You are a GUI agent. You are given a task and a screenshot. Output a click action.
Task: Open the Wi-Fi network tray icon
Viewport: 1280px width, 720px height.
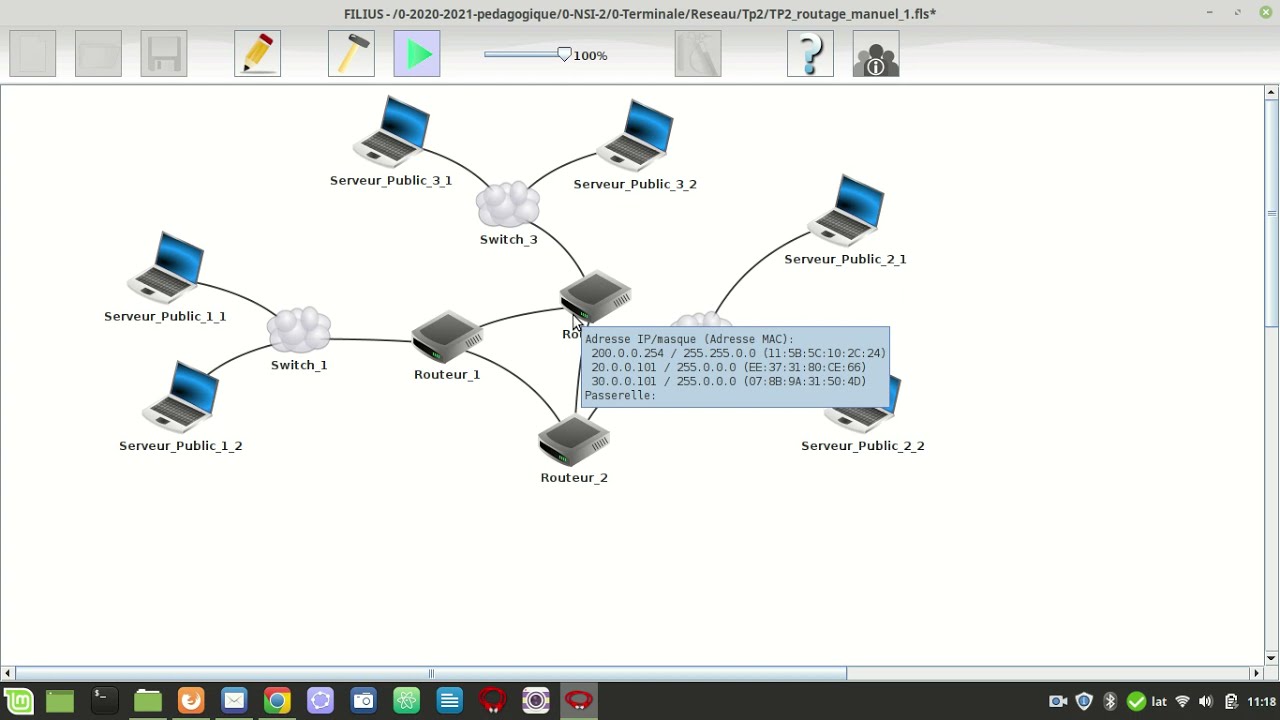click(1182, 702)
